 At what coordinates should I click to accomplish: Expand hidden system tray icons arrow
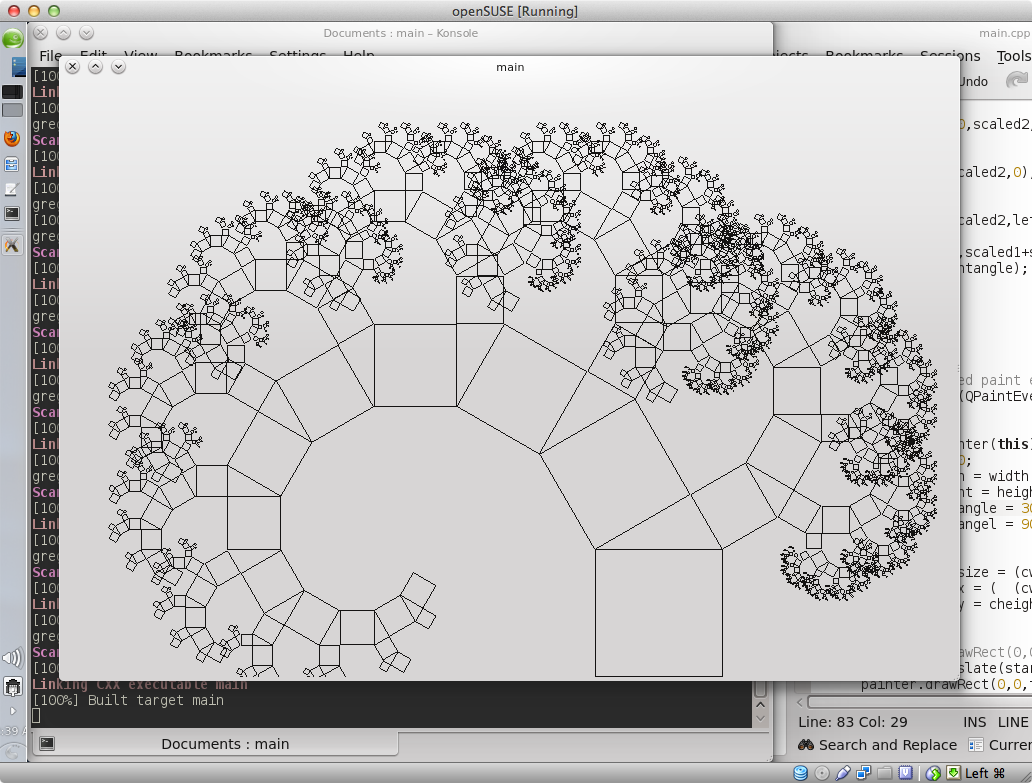click(12, 711)
